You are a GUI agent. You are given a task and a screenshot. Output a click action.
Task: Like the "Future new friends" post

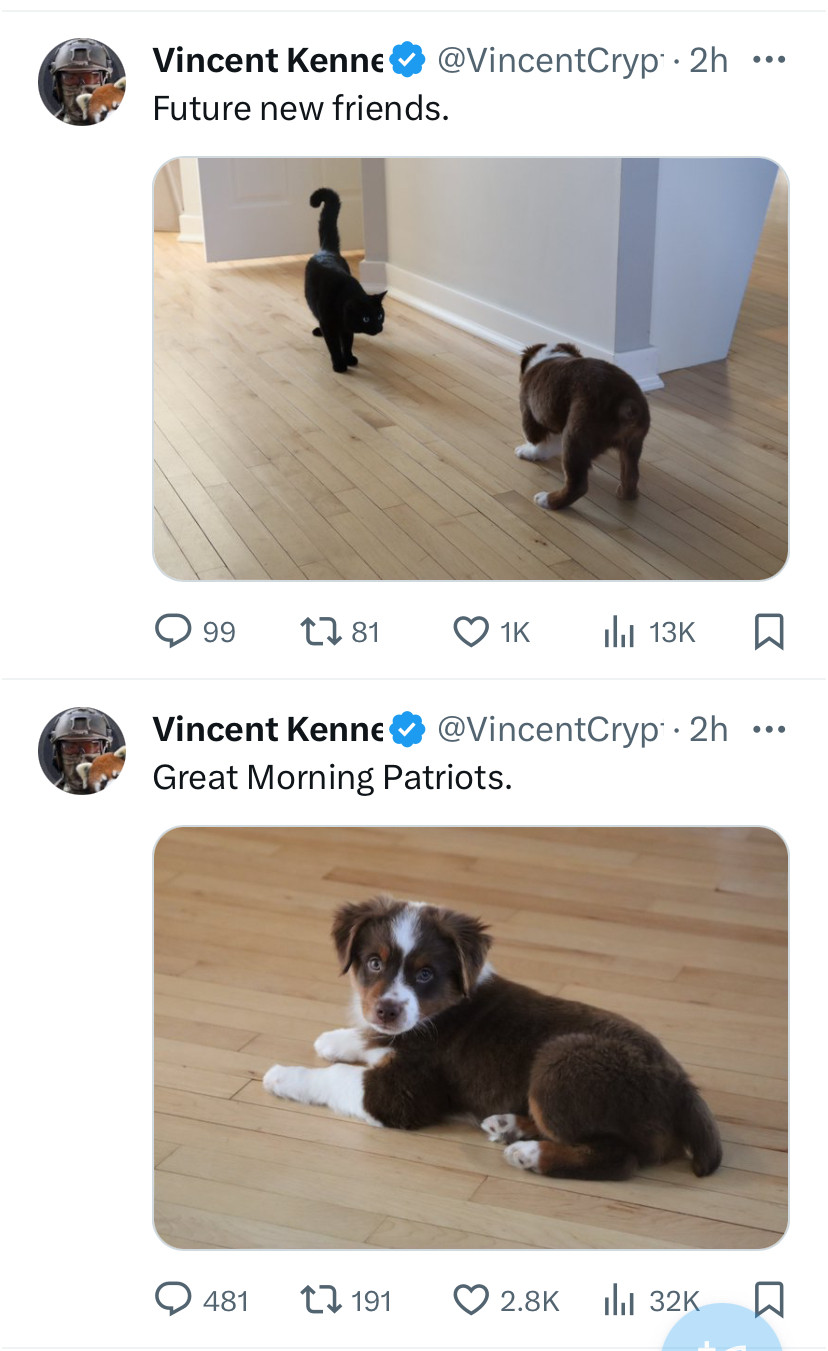[470, 631]
